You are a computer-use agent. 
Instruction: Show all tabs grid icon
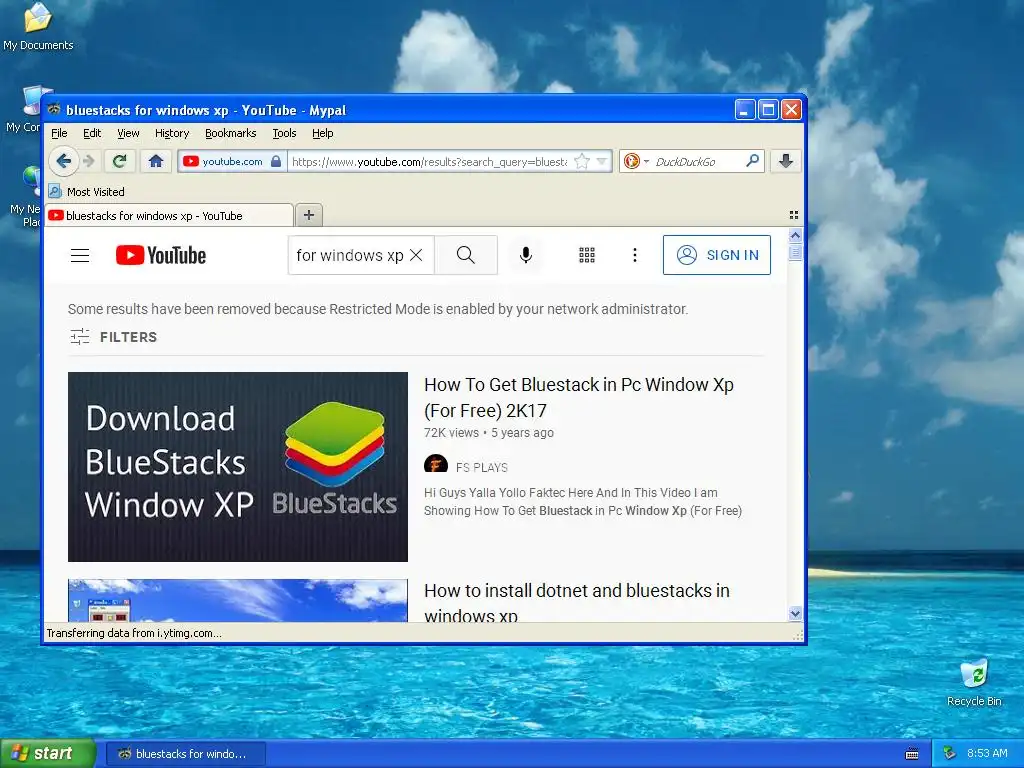[793, 215]
